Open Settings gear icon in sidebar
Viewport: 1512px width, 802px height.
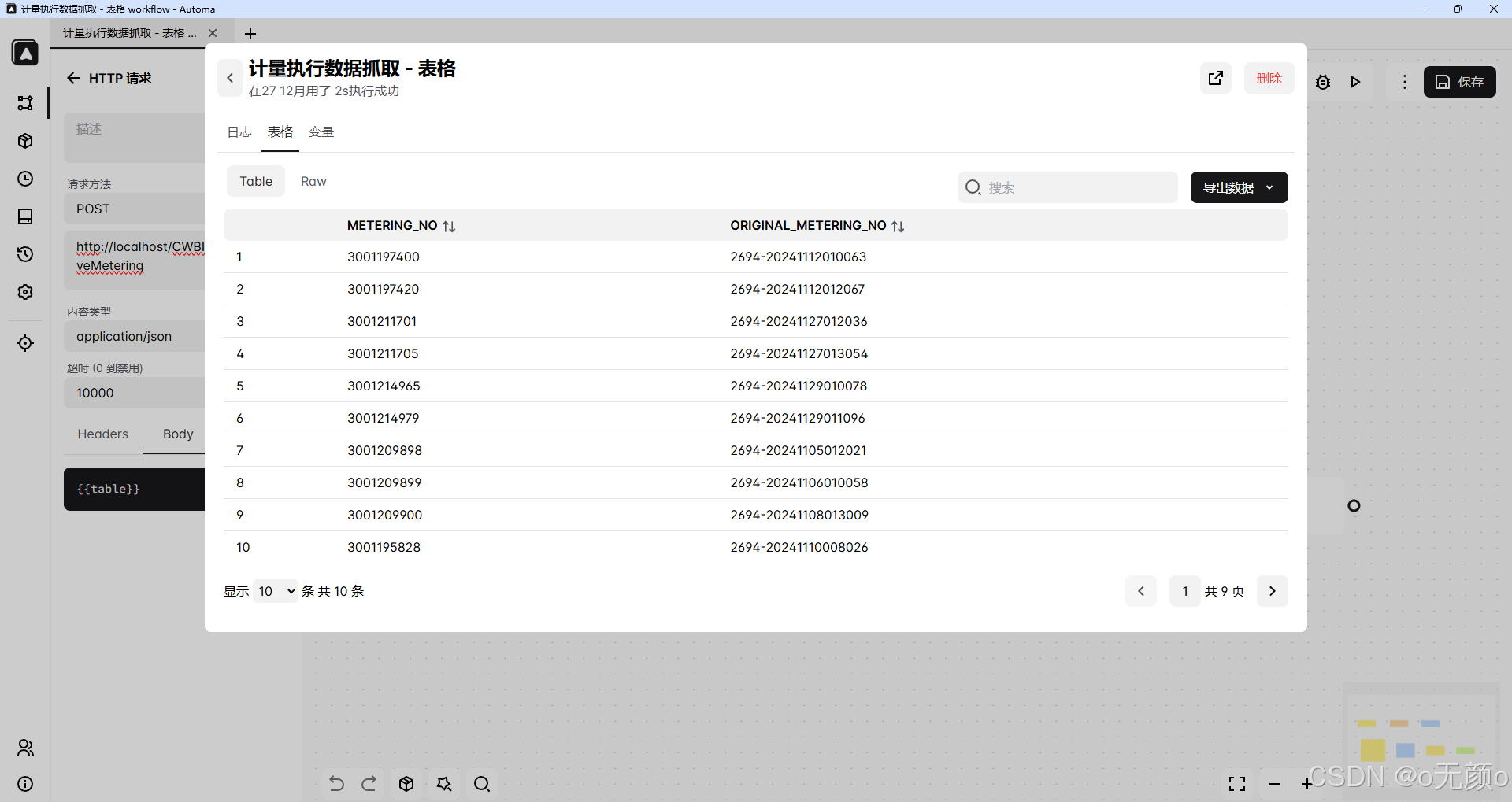click(25, 292)
